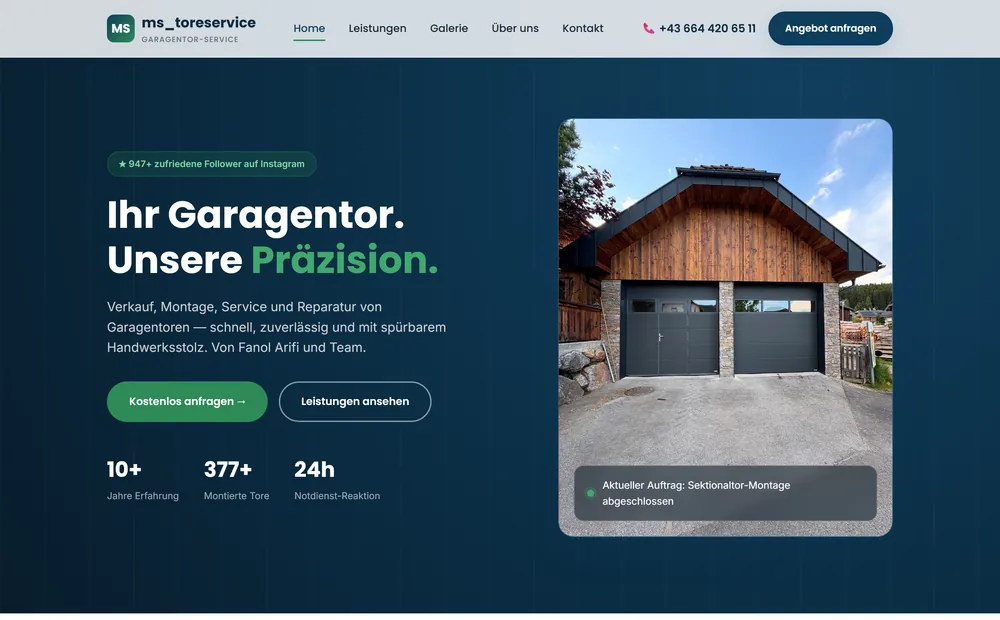Click the pink phone icon
The width and height of the screenshot is (1000, 620).
[x=648, y=28]
